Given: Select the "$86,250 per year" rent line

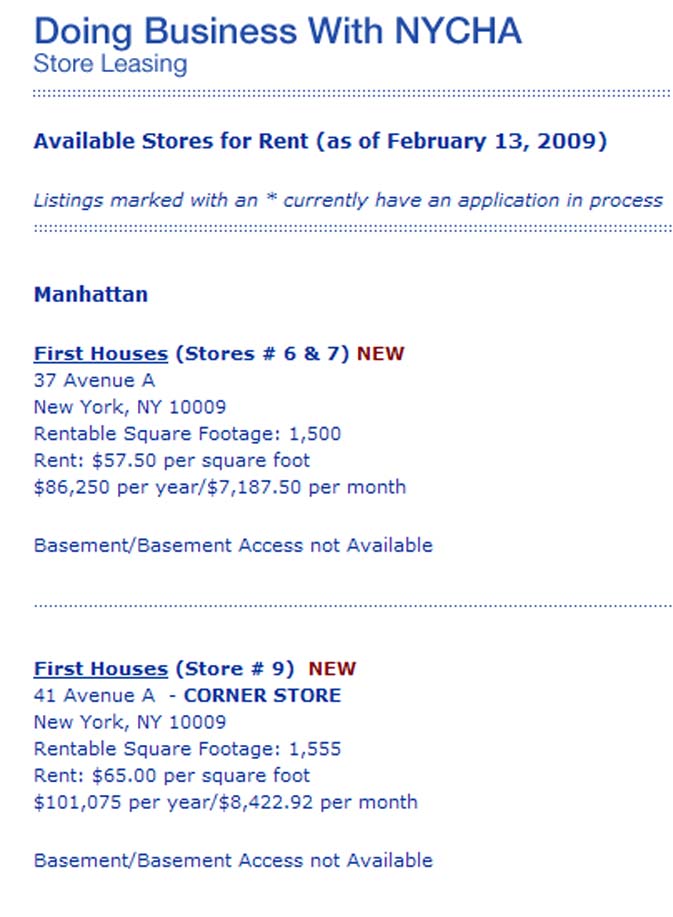Looking at the screenshot, I should pyautogui.click(x=220, y=488).
